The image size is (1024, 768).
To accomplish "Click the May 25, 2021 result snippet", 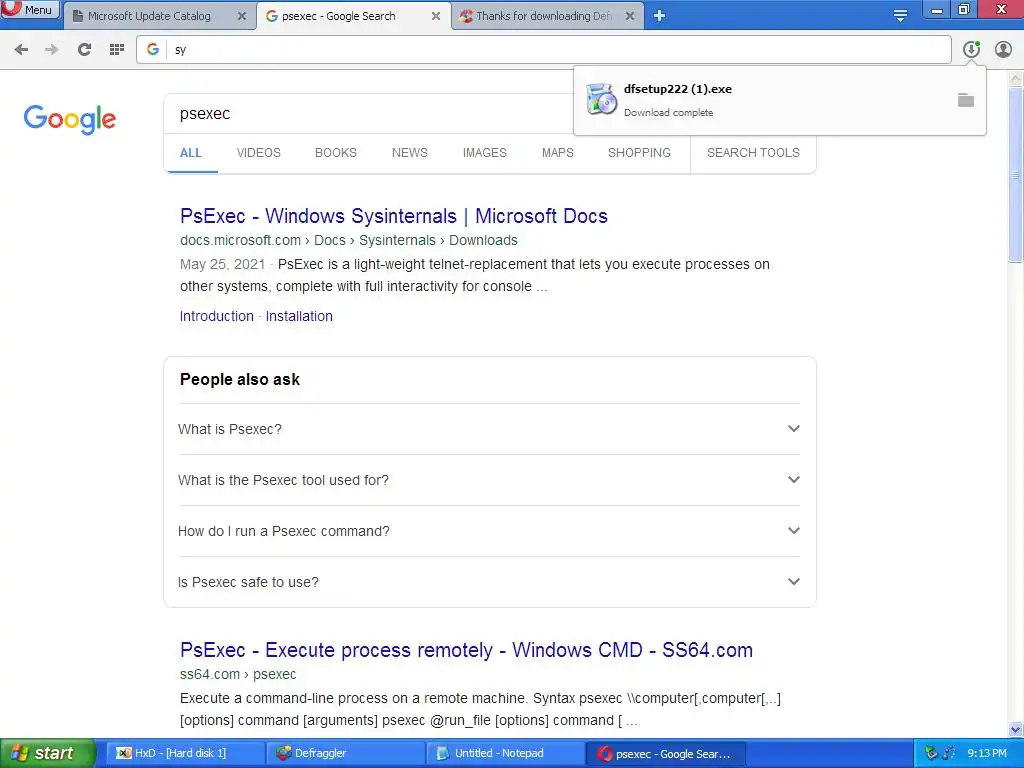I will pos(475,276).
